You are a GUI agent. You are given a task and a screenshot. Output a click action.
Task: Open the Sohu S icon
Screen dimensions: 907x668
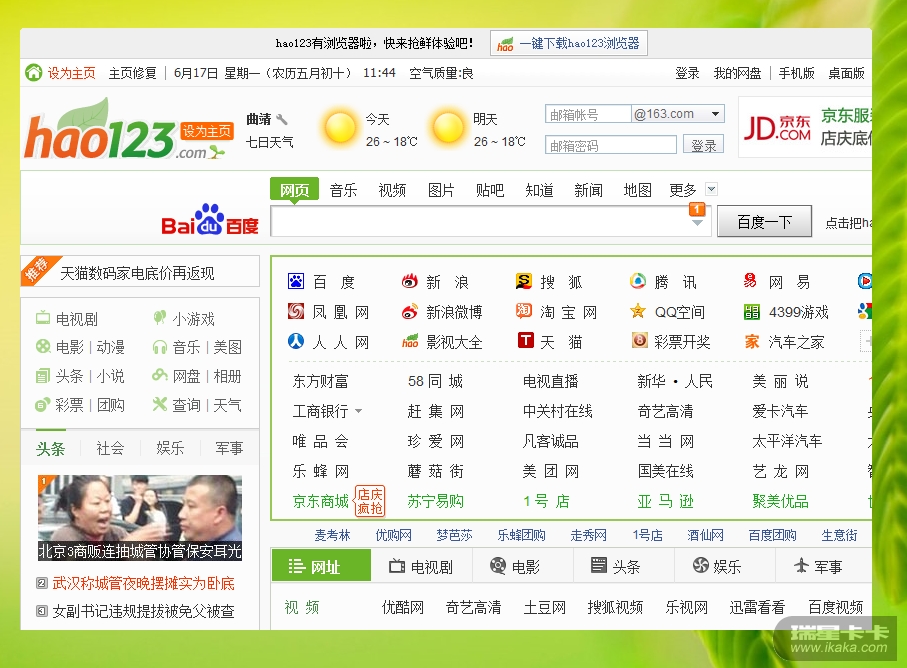[x=523, y=282]
